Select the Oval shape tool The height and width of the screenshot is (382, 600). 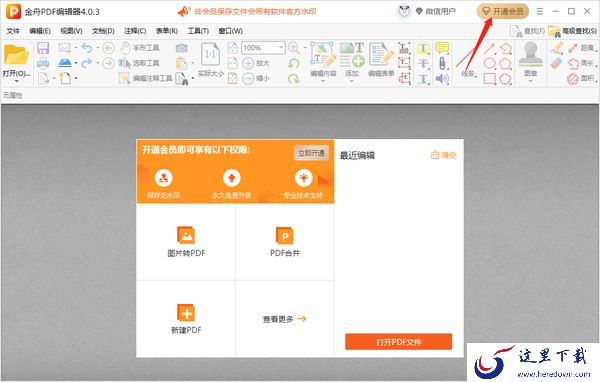490,64
